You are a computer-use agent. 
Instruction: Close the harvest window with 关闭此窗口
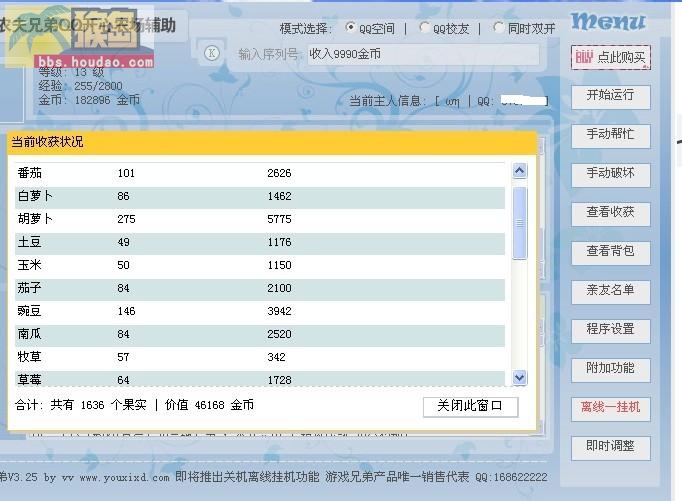point(471,407)
